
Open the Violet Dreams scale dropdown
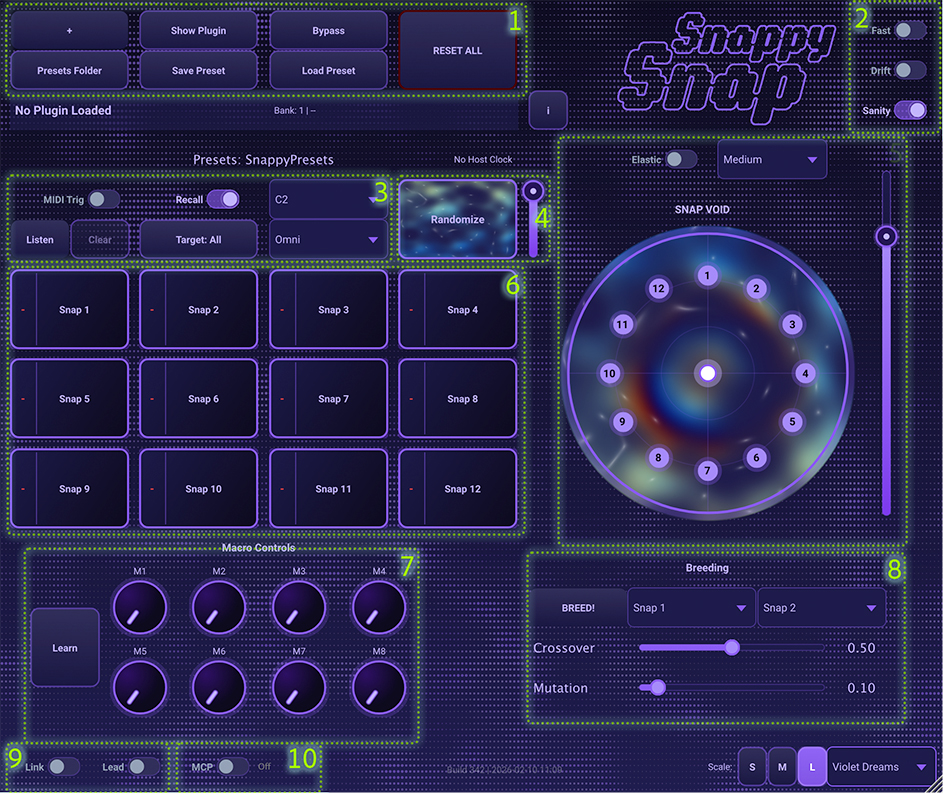tap(880, 766)
